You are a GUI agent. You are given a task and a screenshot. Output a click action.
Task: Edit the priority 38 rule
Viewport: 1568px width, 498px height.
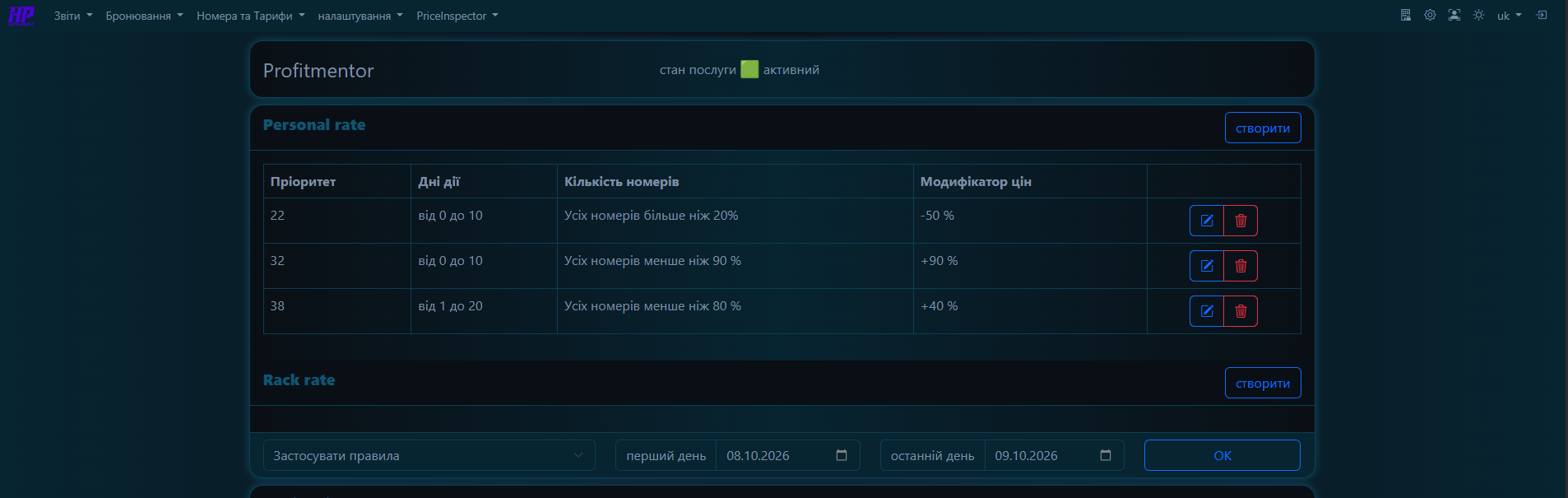coord(1207,311)
